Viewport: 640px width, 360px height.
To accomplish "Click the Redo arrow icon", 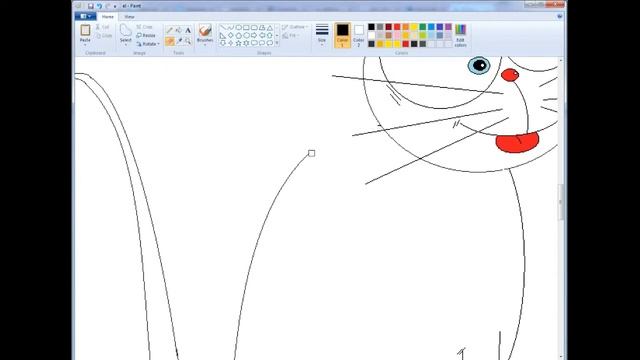I will pyautogui.click(x=108, y=6).
